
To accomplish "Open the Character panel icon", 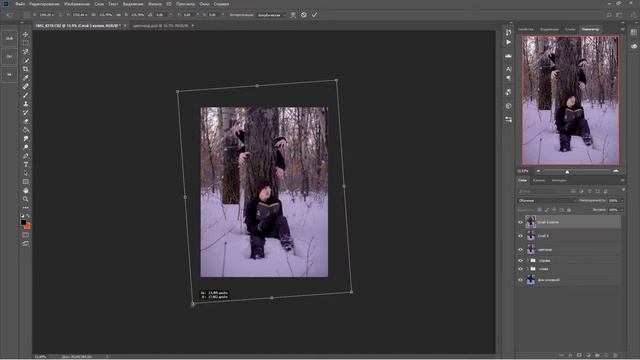I will (x=508, y=69).
